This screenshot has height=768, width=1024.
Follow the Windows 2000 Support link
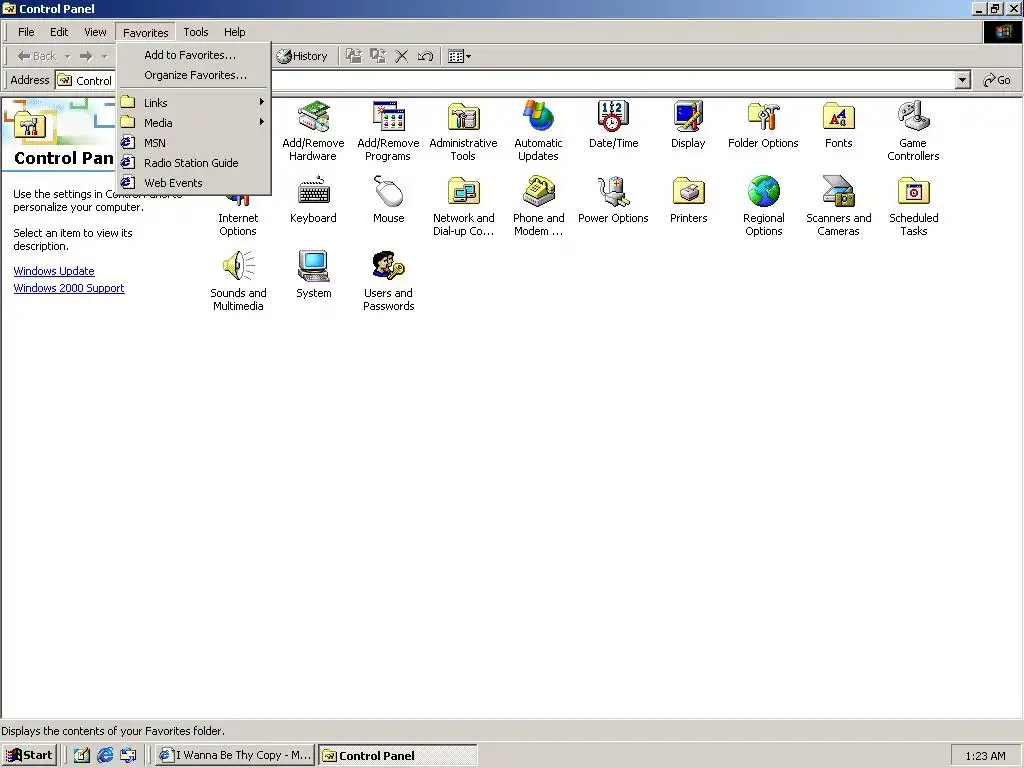pyautogui.click(x=69, y=288)
